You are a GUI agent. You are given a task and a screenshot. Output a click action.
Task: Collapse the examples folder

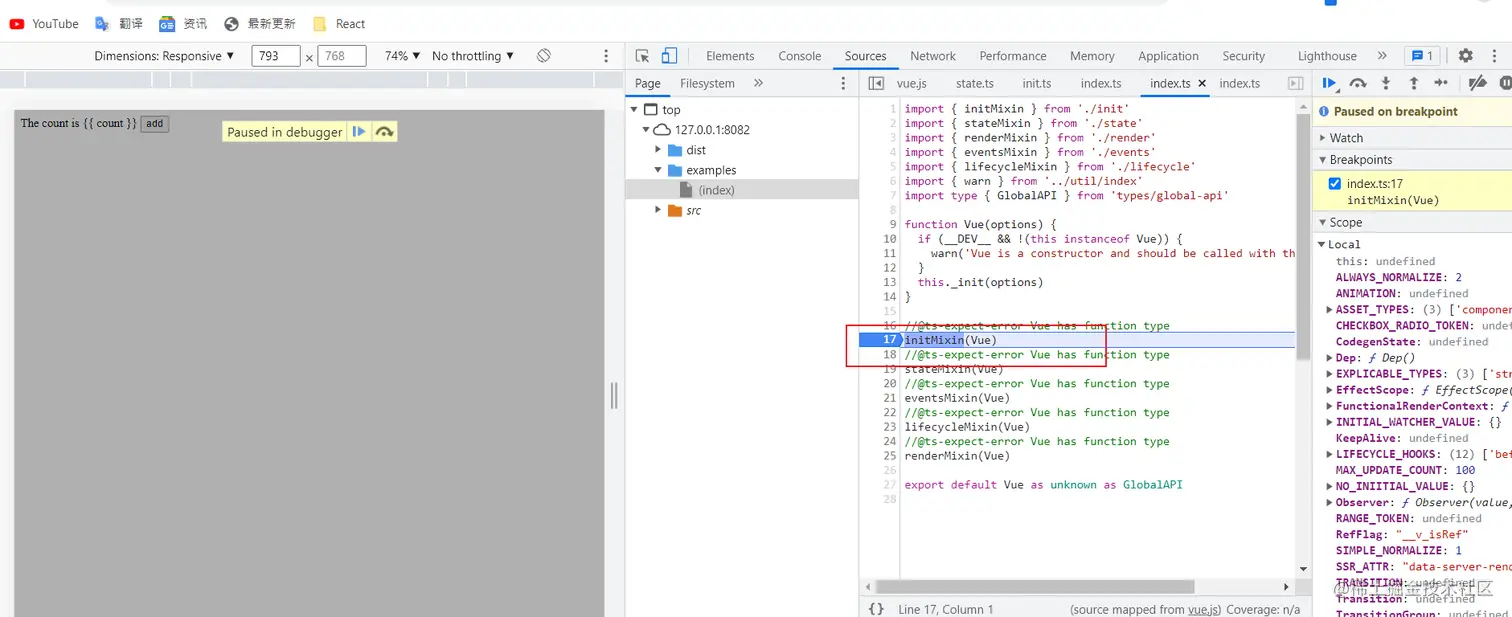[658, 170]
